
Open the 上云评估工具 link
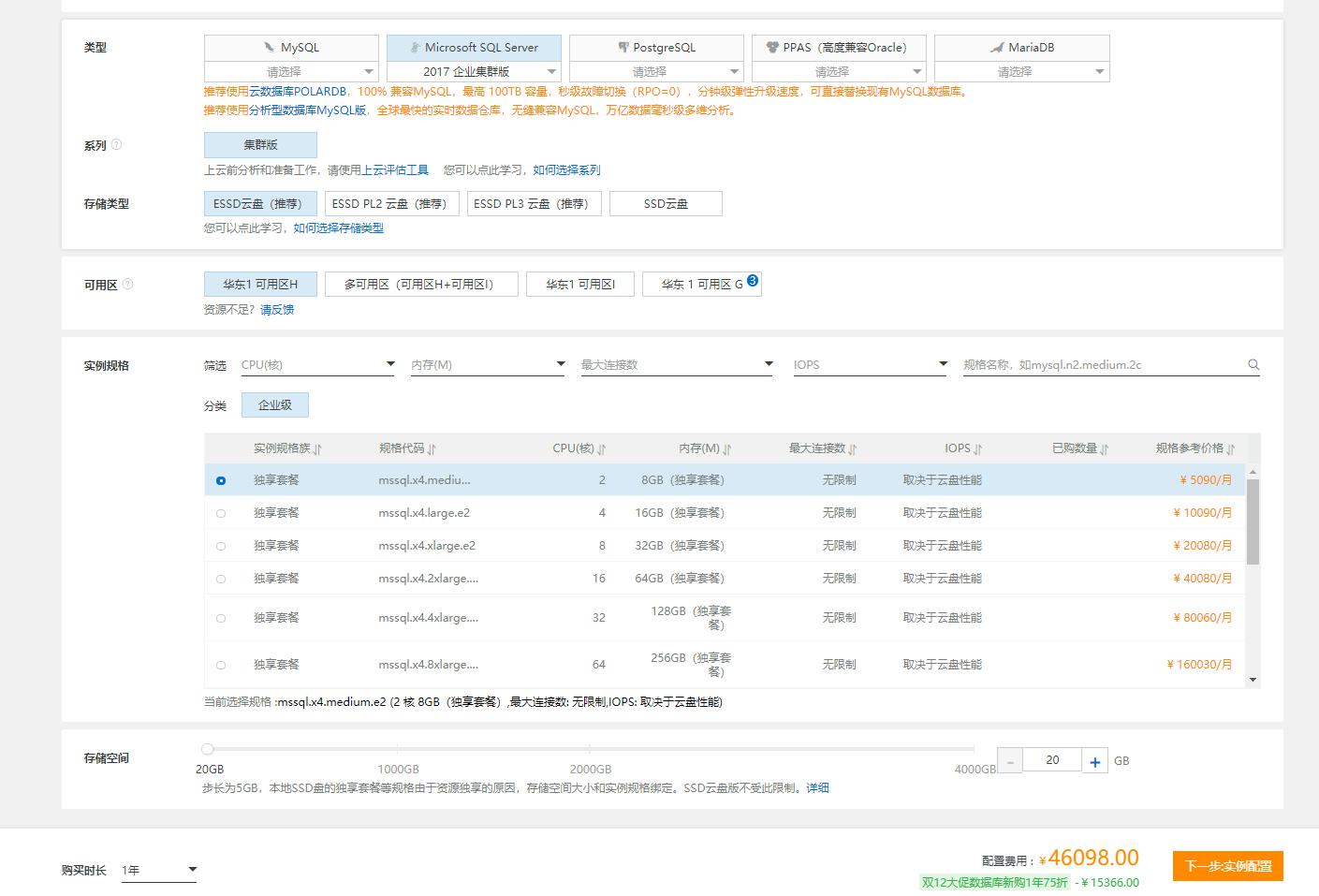[x=395, y=169]
